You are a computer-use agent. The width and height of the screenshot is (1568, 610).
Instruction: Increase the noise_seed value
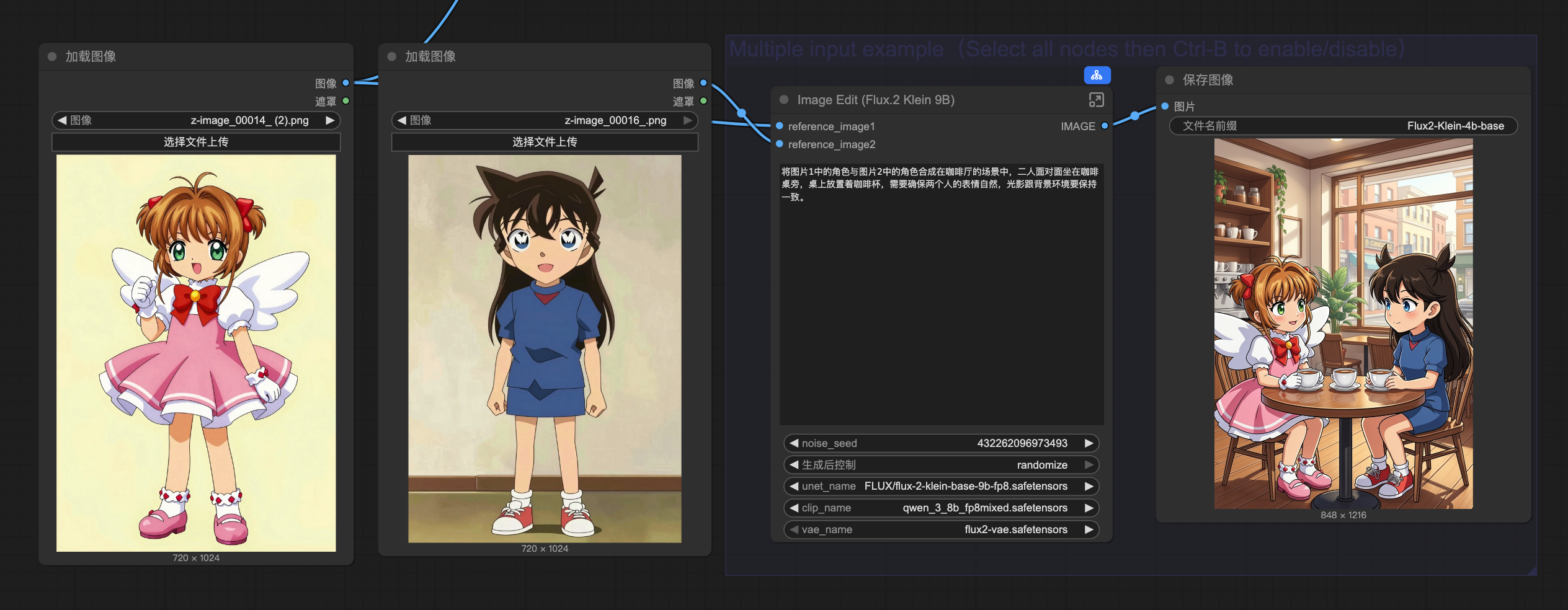pos(1089,443)
